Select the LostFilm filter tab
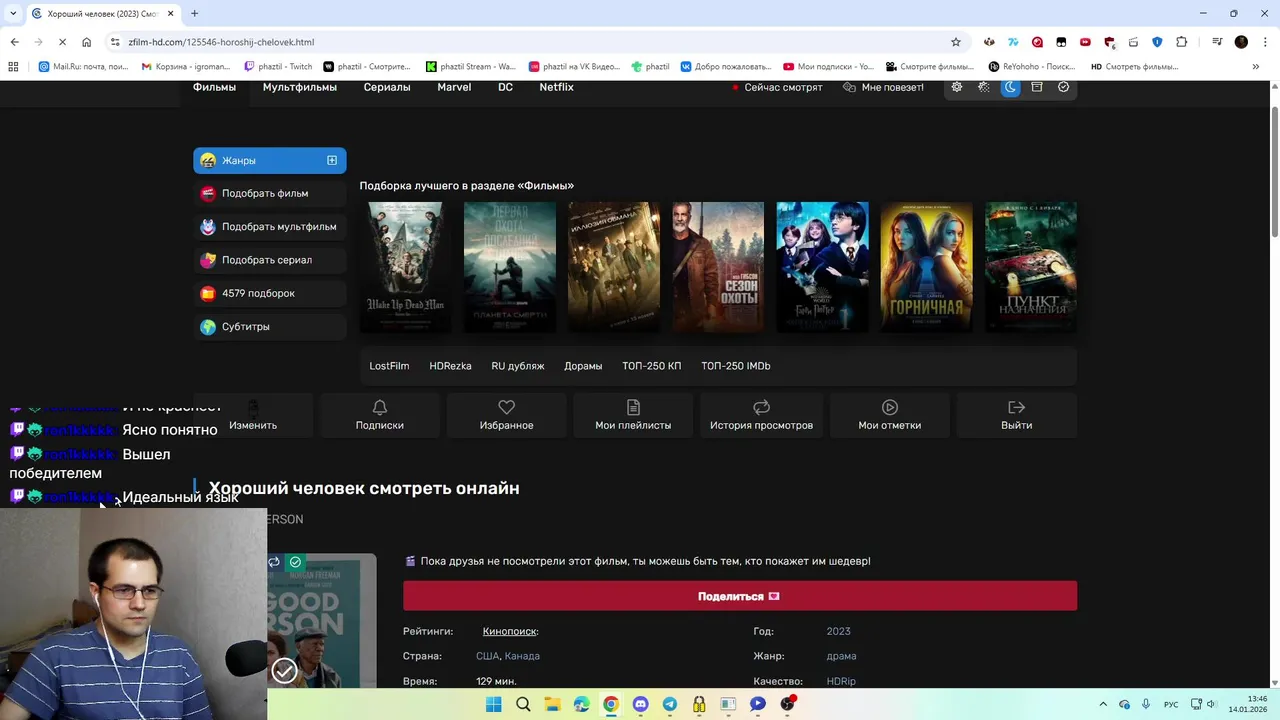Image resolution: width=1280 pixels, height=720 pixels. point(389,366)
